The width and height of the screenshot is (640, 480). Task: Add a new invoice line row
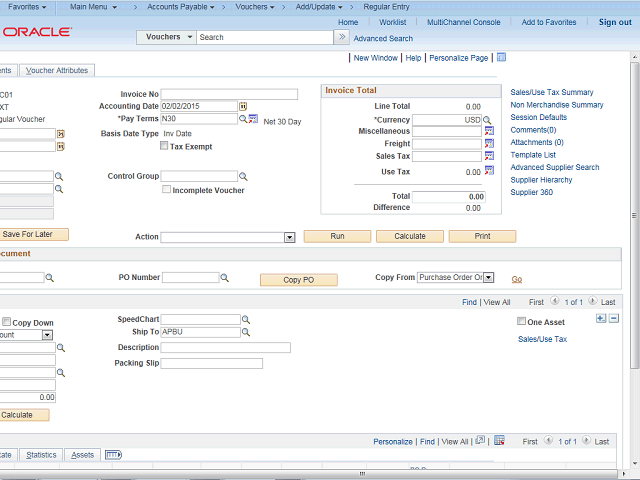[600, 319]
